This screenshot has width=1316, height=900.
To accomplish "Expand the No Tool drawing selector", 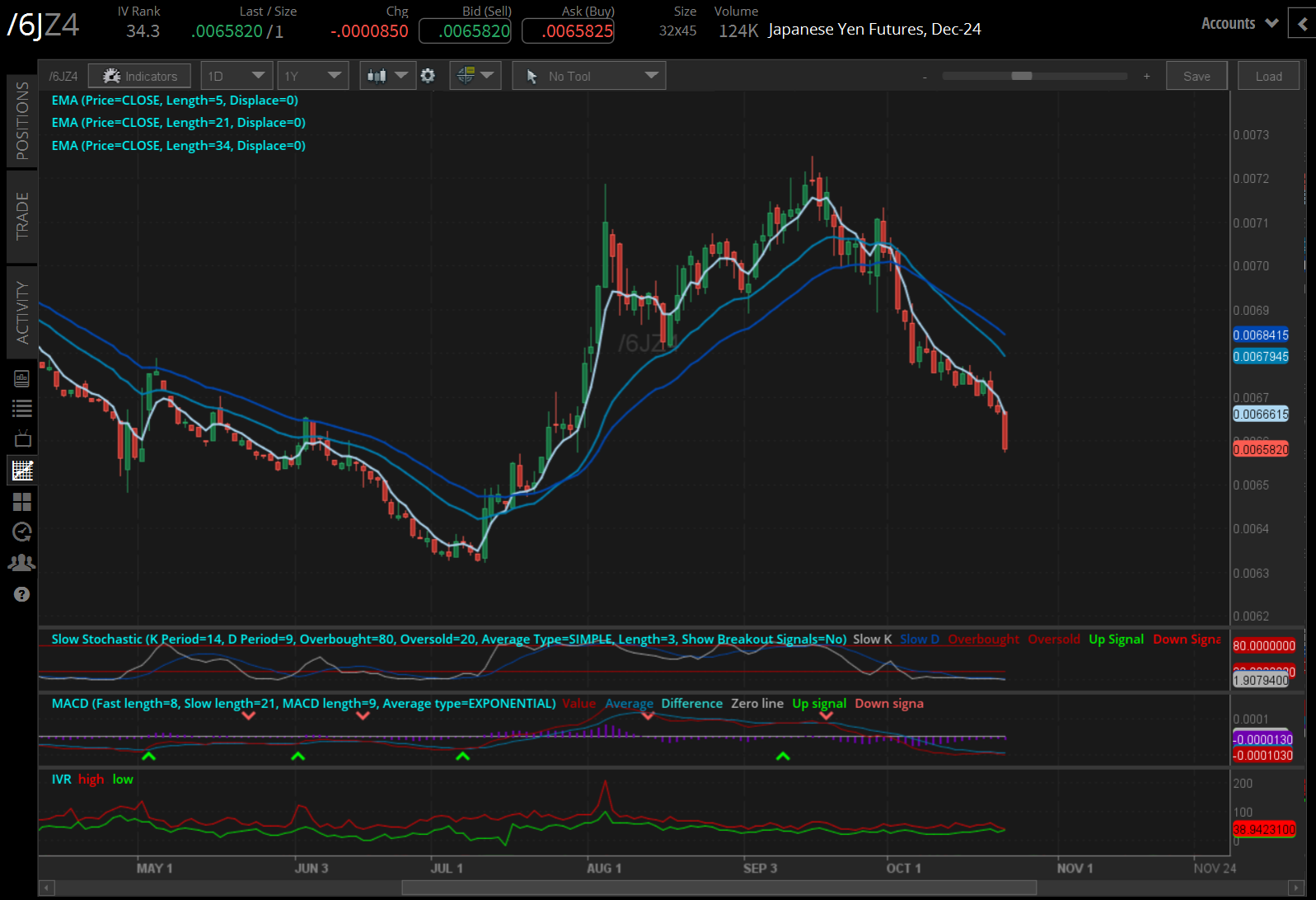I will click(x=588, y=76).
